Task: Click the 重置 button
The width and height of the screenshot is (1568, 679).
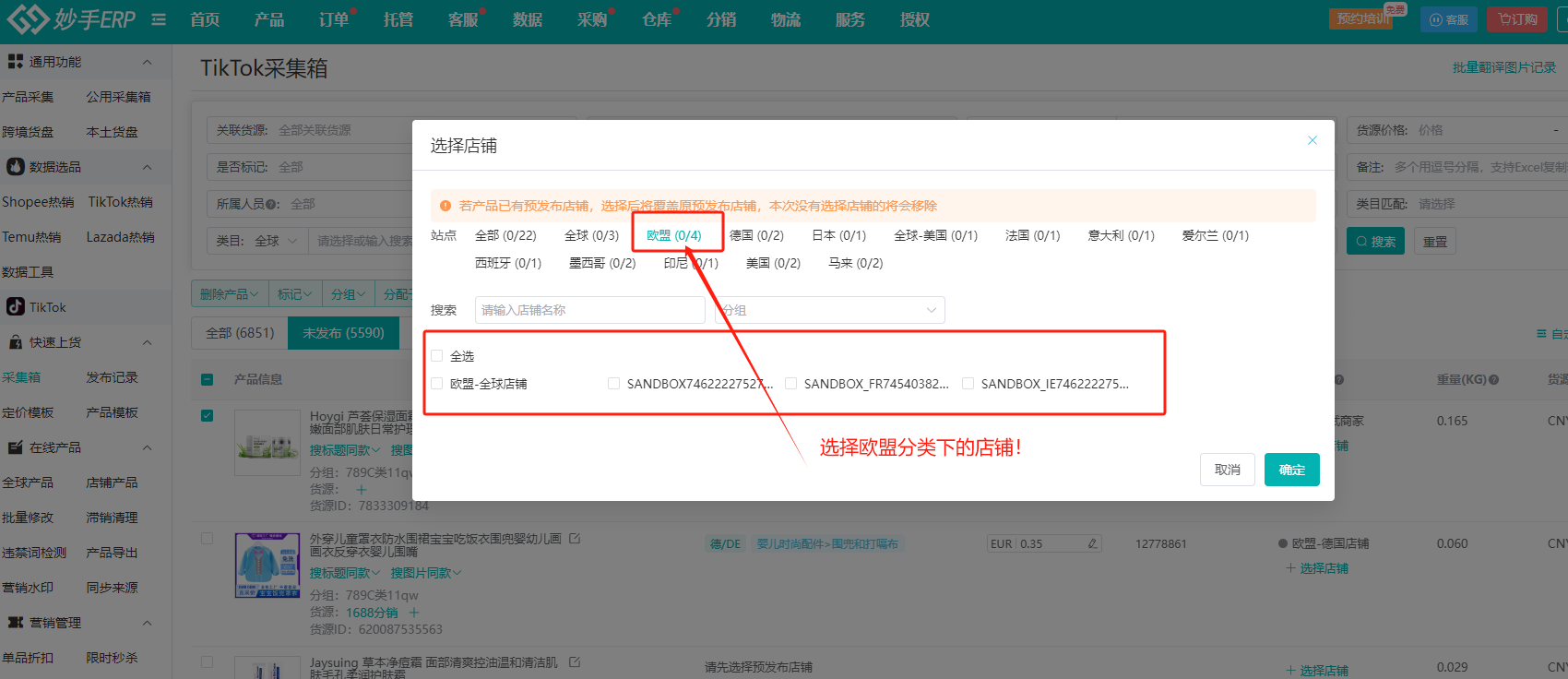Action: click(1435, 242)
